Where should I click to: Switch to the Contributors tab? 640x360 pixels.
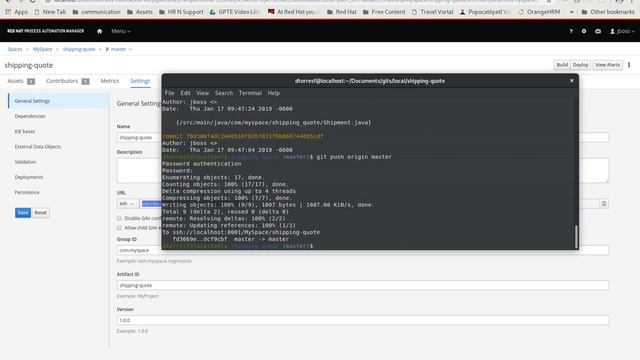[x=67, y=81]
